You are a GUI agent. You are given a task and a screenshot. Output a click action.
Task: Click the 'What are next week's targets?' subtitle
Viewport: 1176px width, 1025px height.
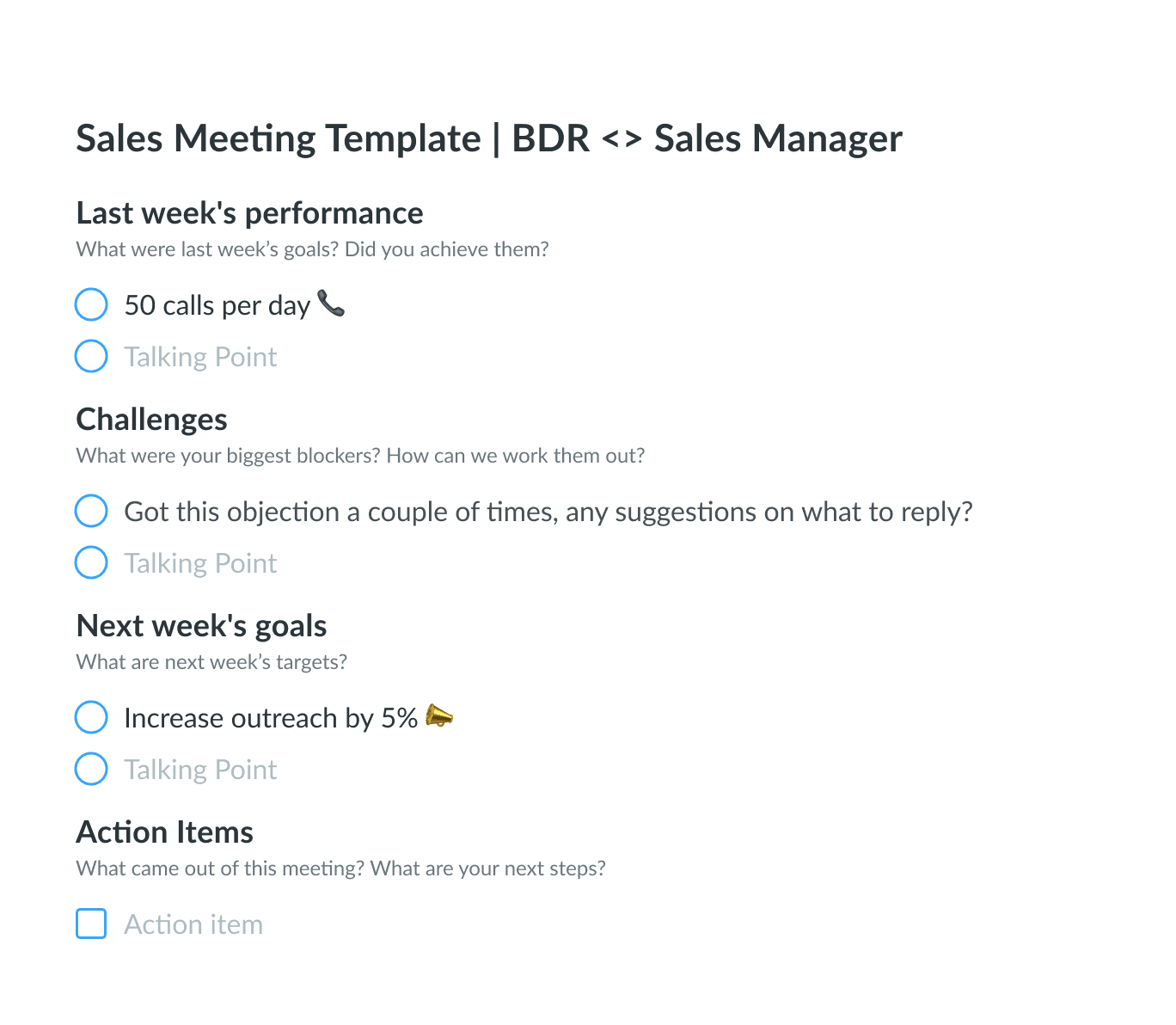click(x=211, y=662)
